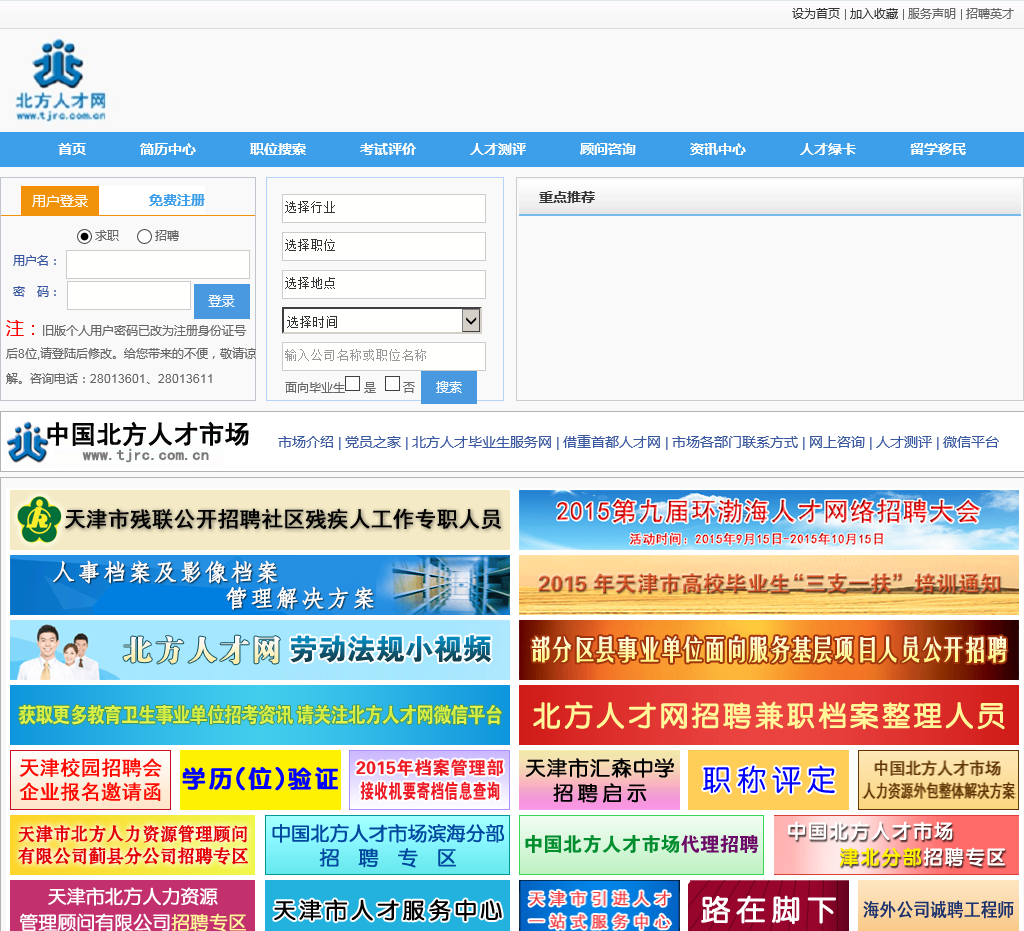Check the 否 graduate checkbox
Viewport: 1024px width, 931px height.
click(392, 384)
